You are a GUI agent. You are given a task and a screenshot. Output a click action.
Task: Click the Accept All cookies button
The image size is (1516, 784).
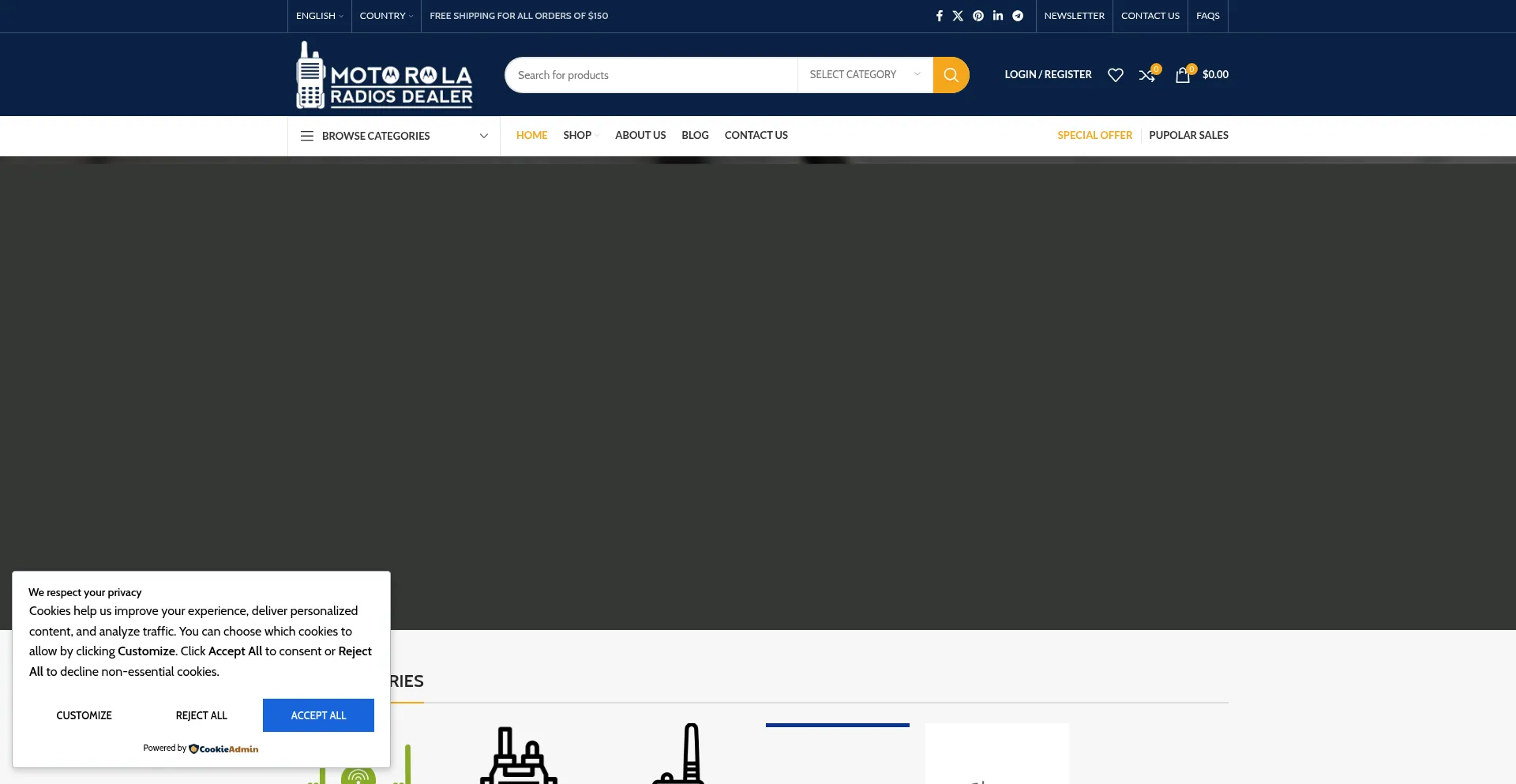(318, 715)
